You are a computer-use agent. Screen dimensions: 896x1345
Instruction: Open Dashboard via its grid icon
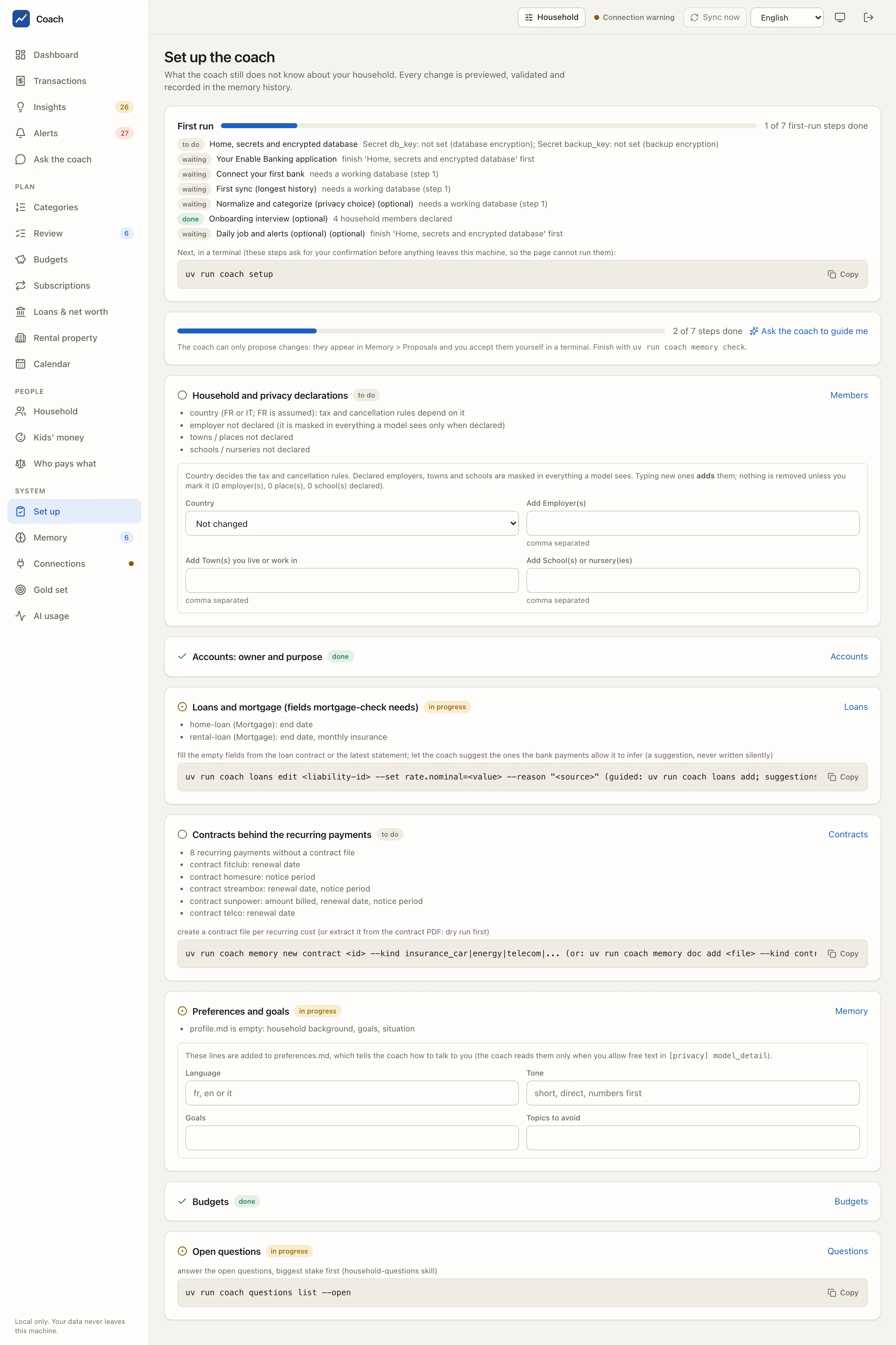(21, 55)
